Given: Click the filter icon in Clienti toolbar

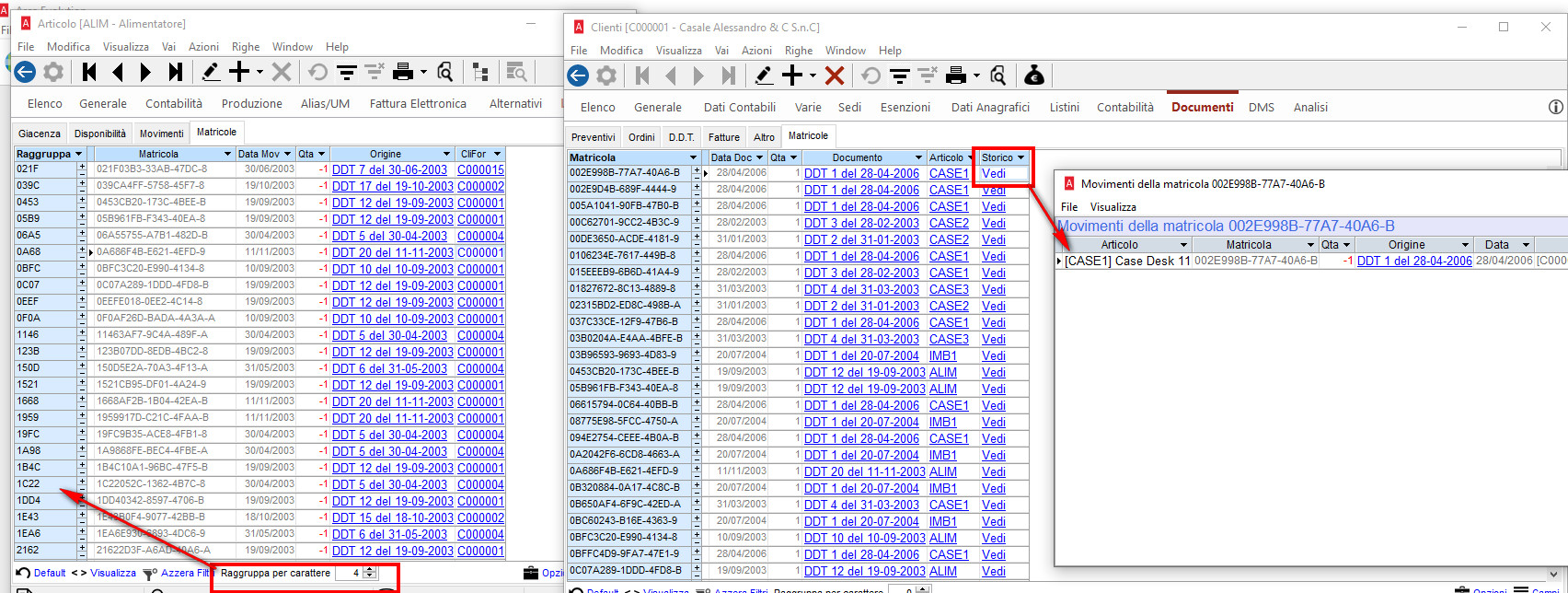Looking at the screenshot, I should [x=900, y=76].
